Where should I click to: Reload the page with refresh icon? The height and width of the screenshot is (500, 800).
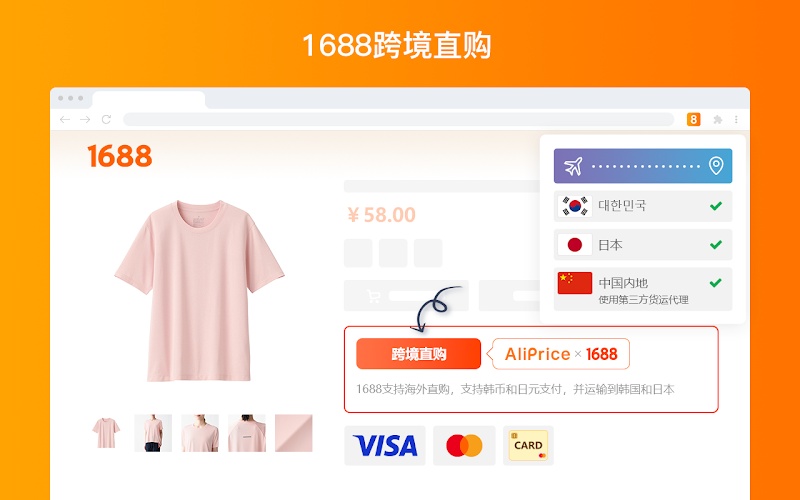[x=106, y=119]
